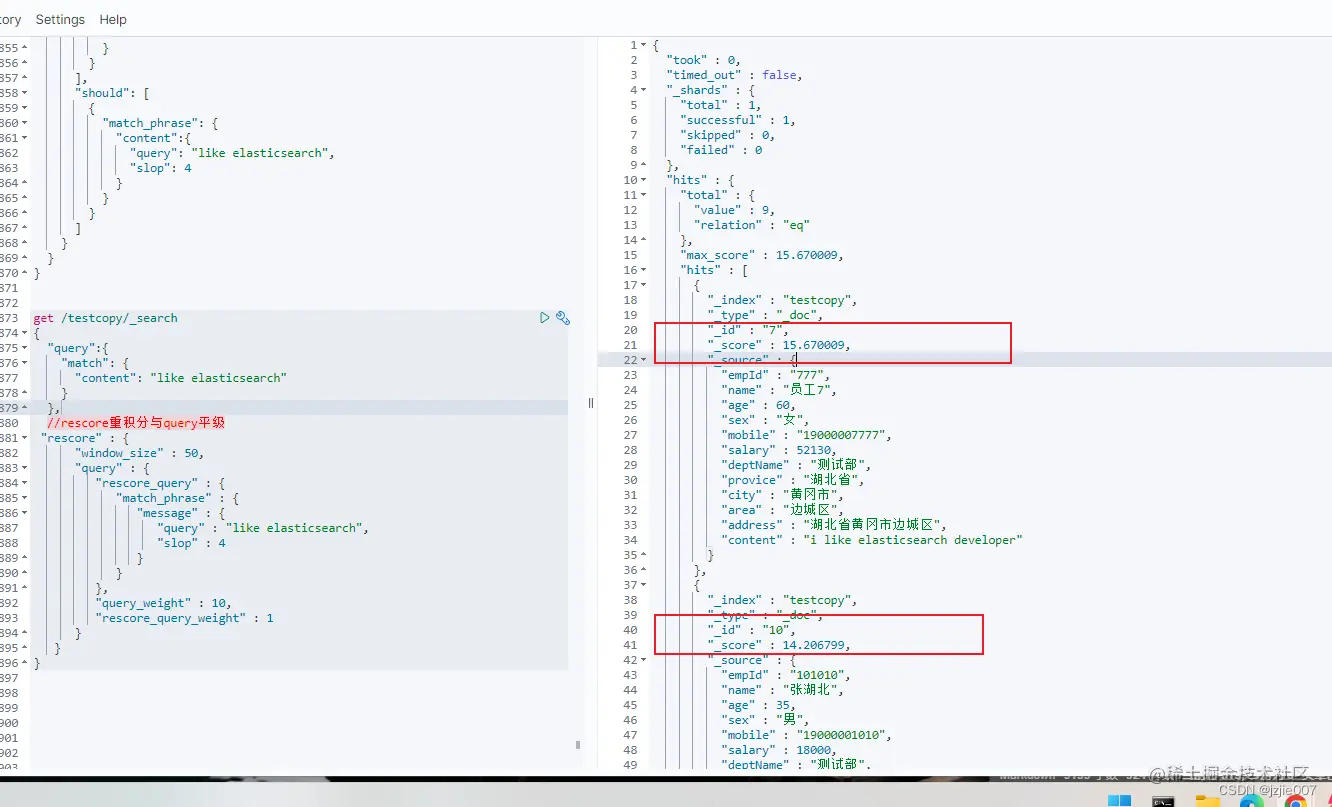Image resolution: width=1332 pixels, height=807 pixels.
Task: Click "relation" : "eq" in response
Action: point(752,225)
